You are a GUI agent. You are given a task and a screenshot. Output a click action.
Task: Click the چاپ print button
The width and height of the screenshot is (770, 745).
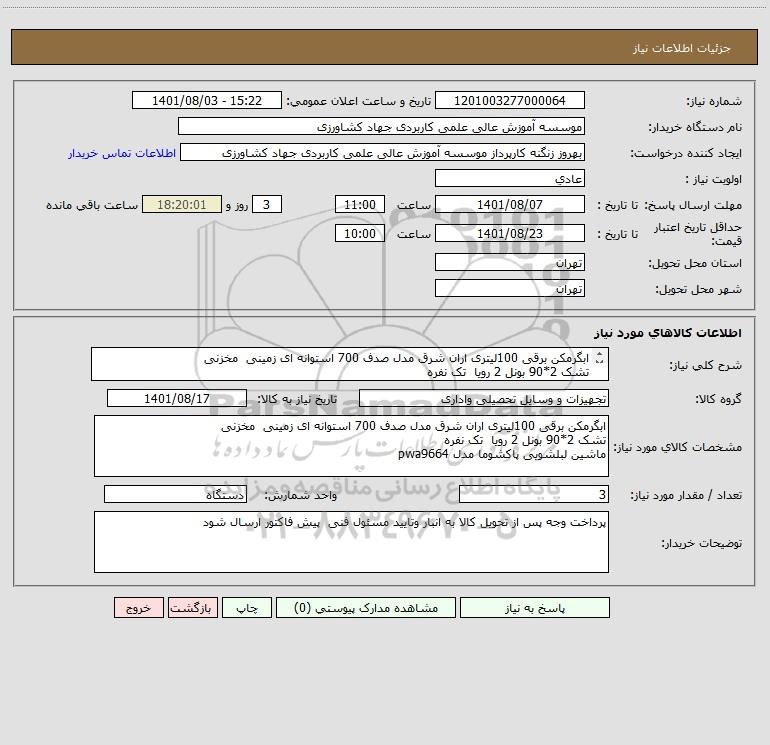pos(247,608)
